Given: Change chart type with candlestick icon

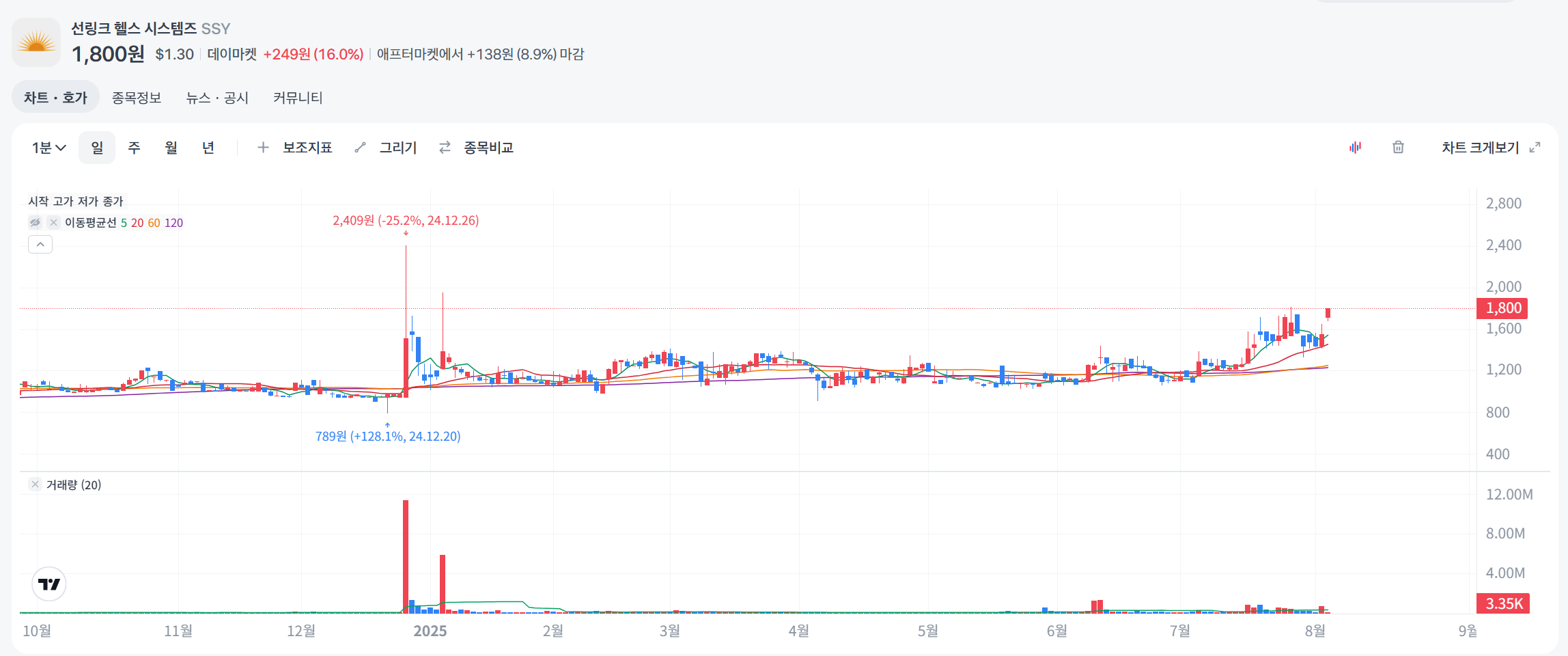Looking at the screenshot, I should tap(1356, 148).
